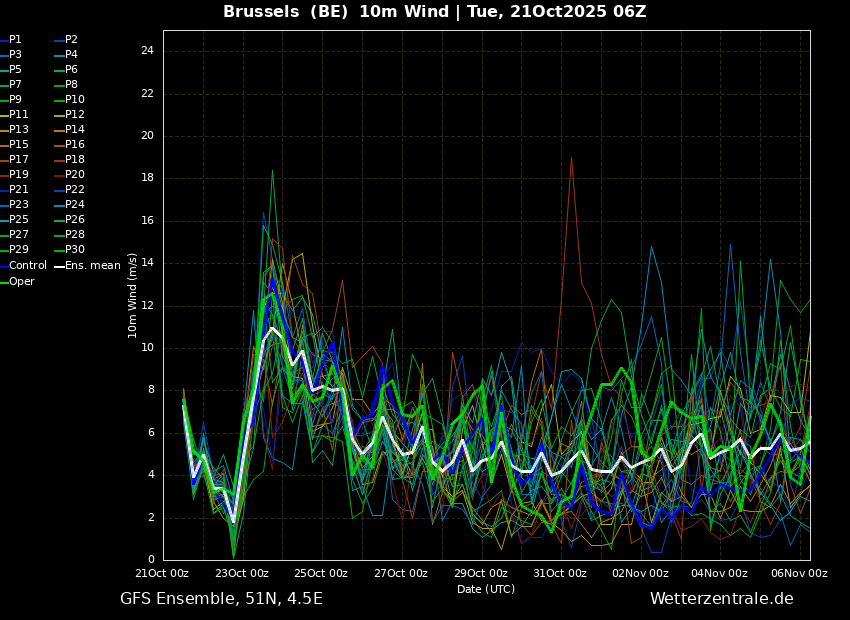The image size is (850, 620).
Task: Select the P30 legend label
Action: click(75, 250)
